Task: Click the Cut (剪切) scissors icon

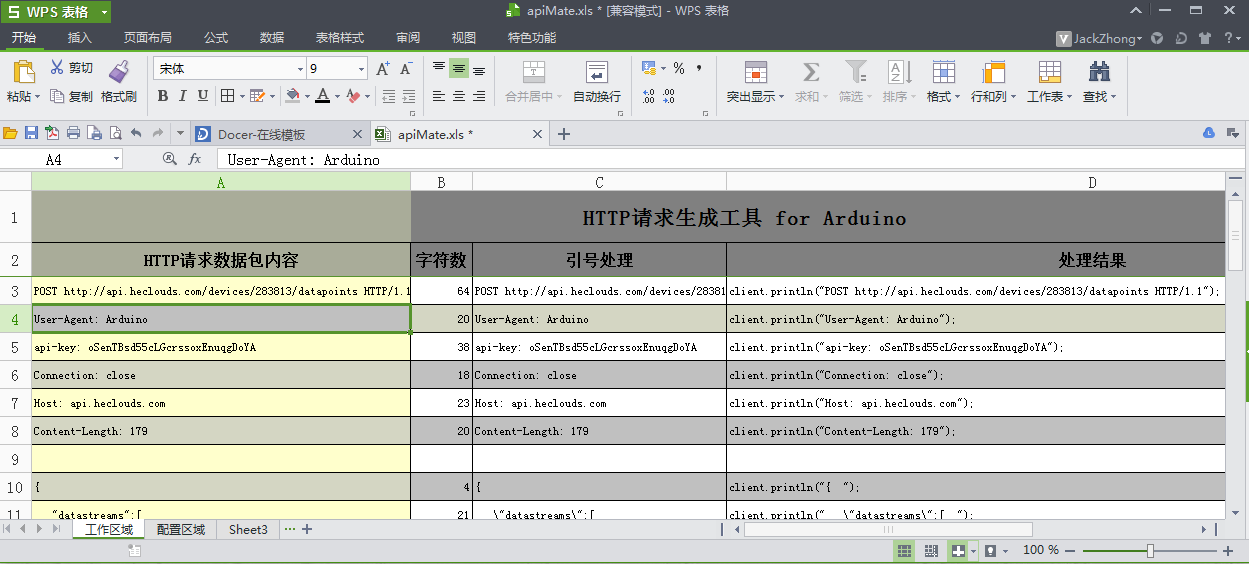Action: pos(57,68)
